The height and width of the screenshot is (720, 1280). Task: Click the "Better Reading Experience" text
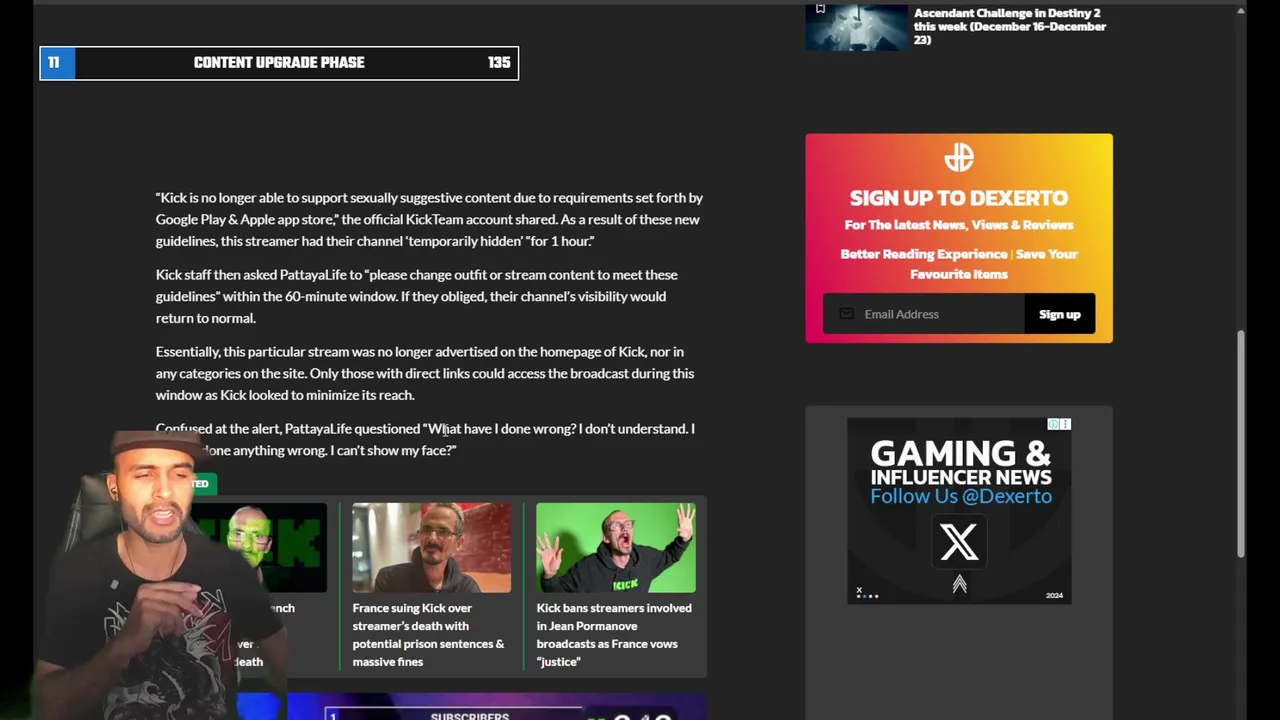(923, 254)
